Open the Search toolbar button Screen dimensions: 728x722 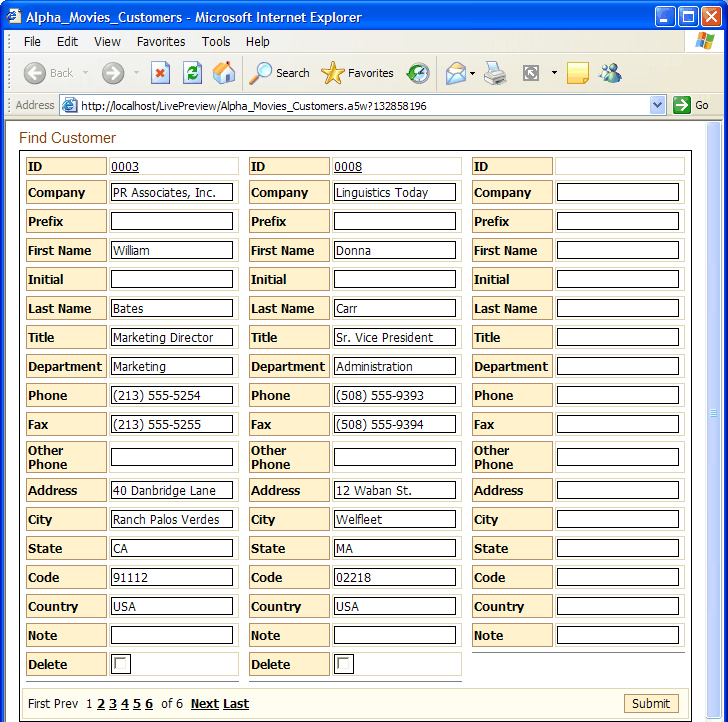[x=280, y=73]
